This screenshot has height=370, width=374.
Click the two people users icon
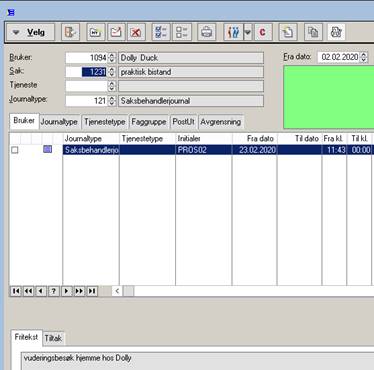click(x=233, y=32)
